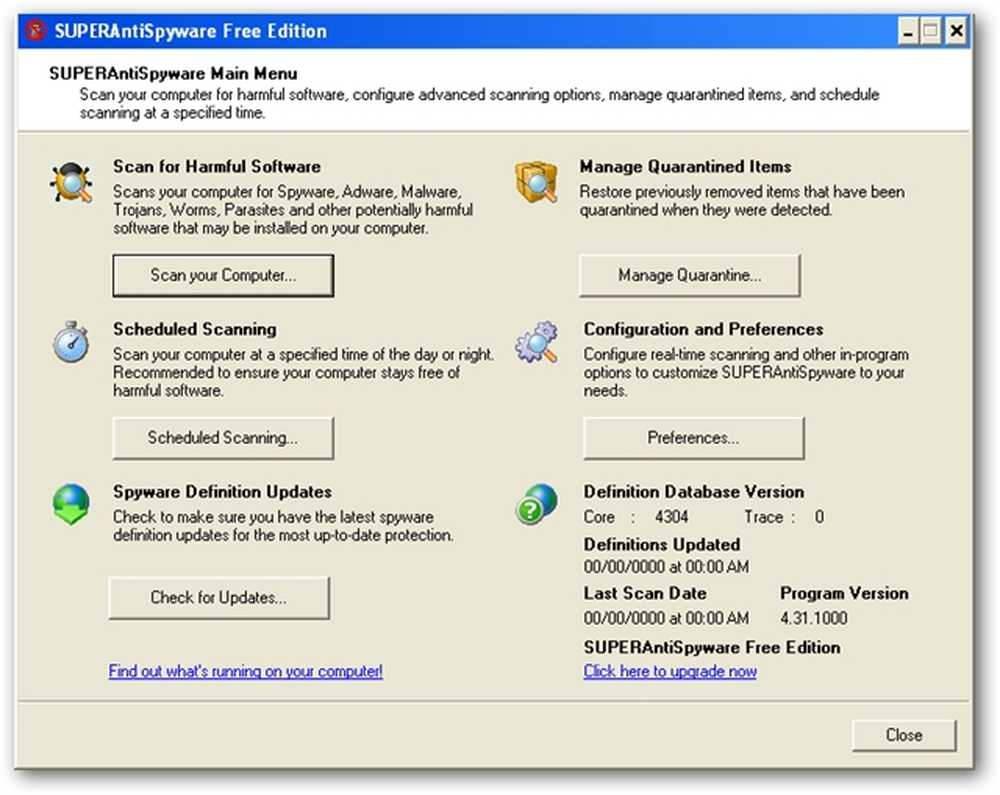1000x795 pixels.
Task: Click the 'Definition Database Version' heading
Action: pos(694,492)
